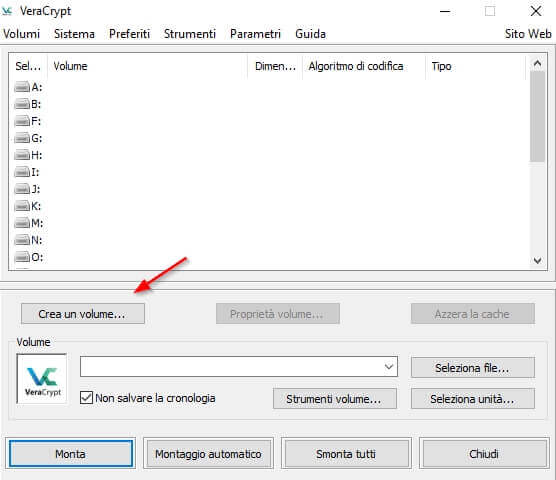Click the drive icon next to A:

coord(22,87)
